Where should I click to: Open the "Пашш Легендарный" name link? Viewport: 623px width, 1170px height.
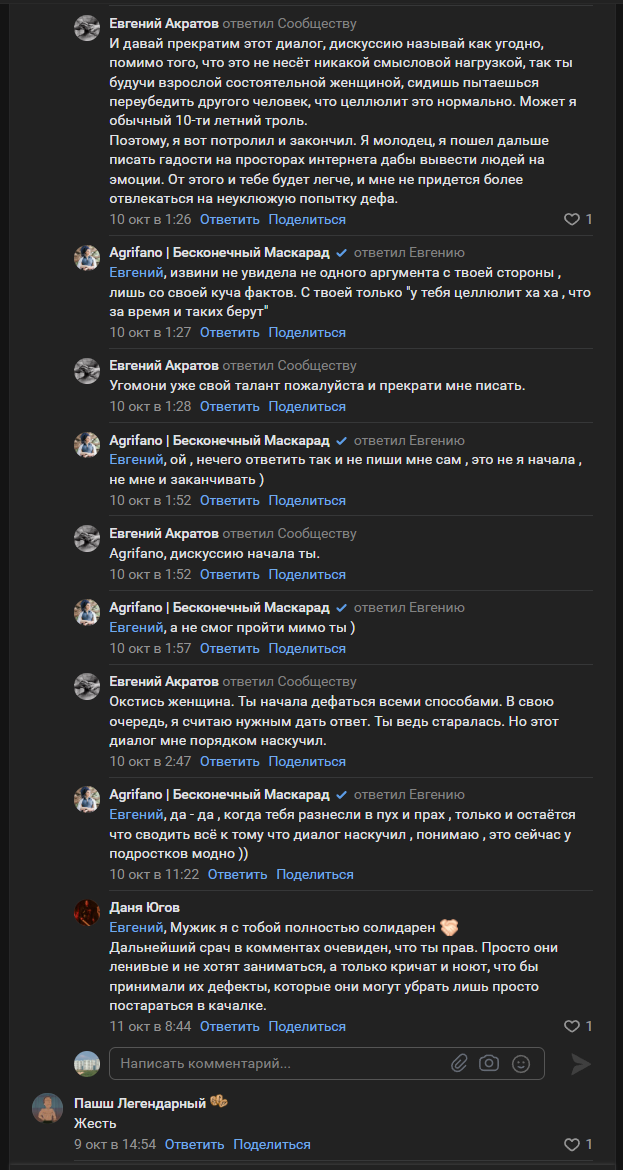(x=140, y=1103)
